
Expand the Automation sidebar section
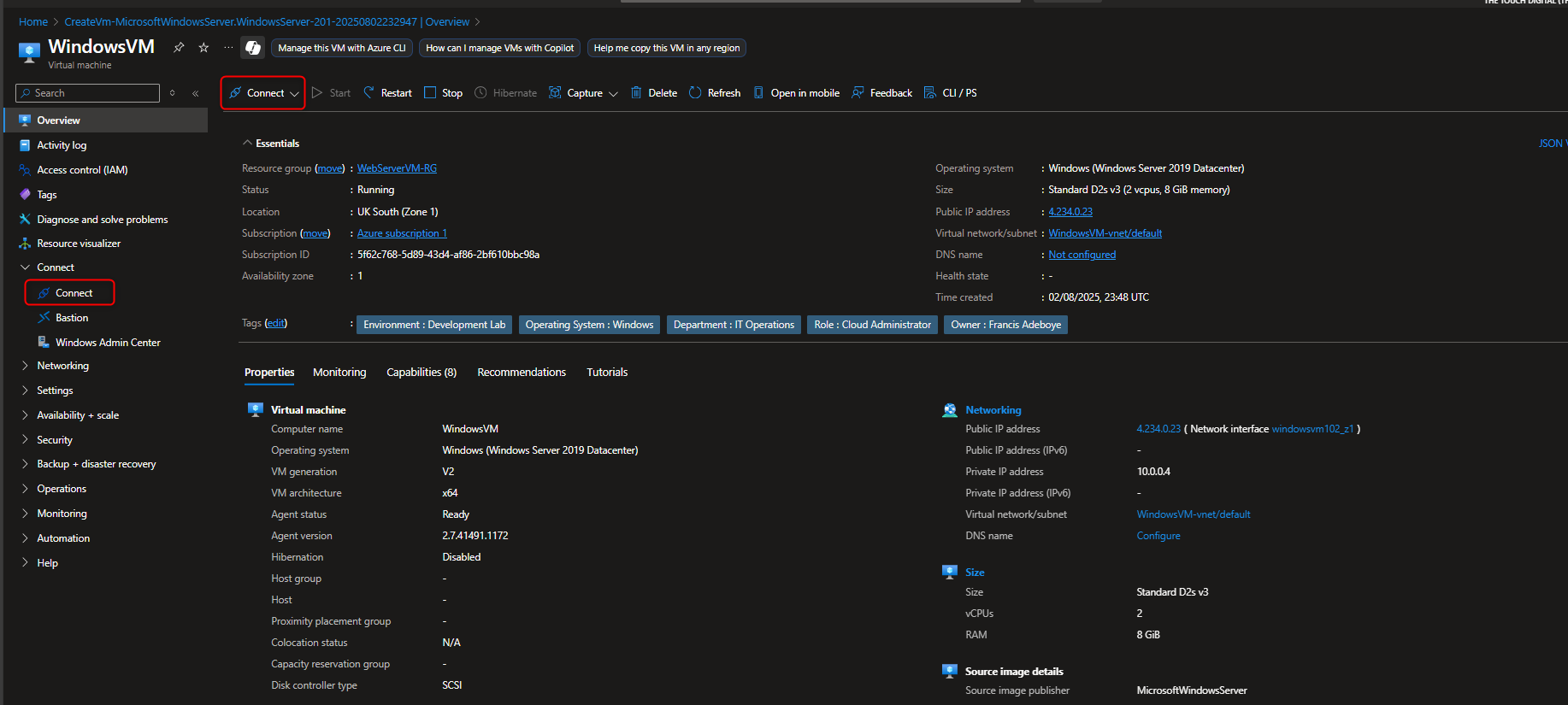tap(63, 538)
